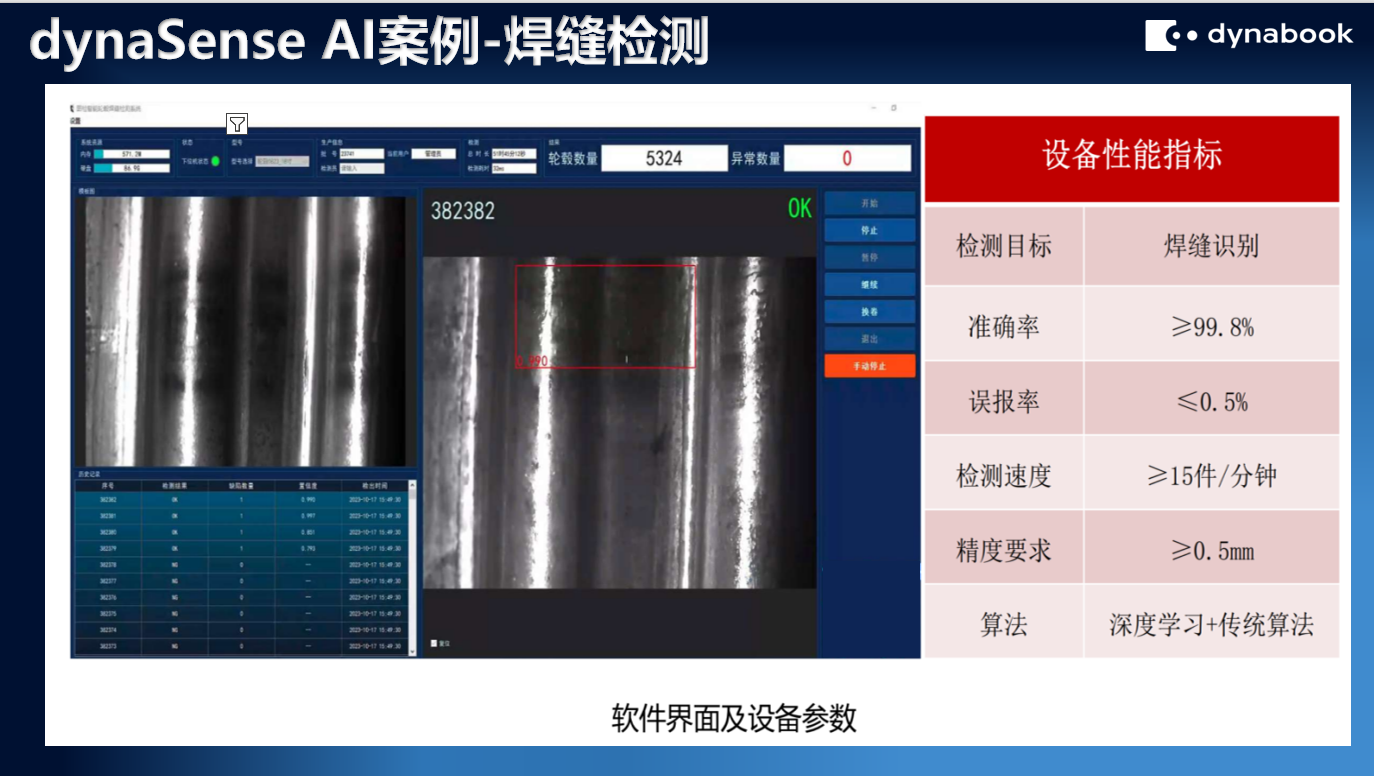
Task: Click the 置信度 column header
Action: 308,486
